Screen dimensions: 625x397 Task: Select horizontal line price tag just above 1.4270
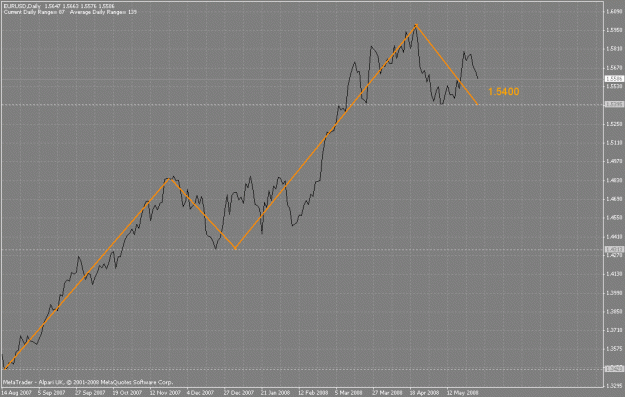pyautogui.click(x=614, y=250)
